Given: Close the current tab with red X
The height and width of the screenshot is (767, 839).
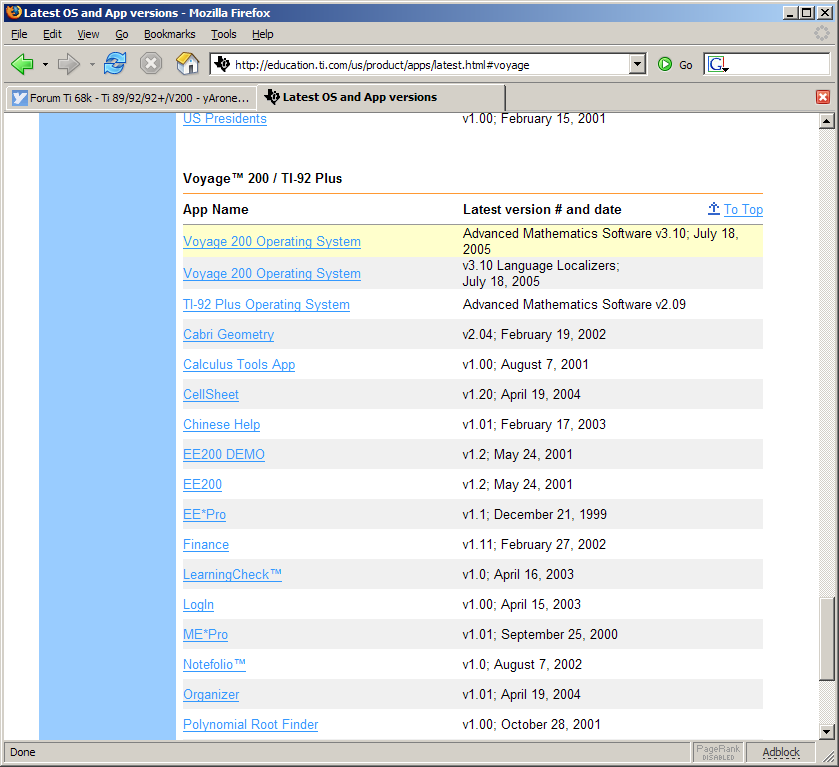Looking at the screenshot, I should point(823,97).
